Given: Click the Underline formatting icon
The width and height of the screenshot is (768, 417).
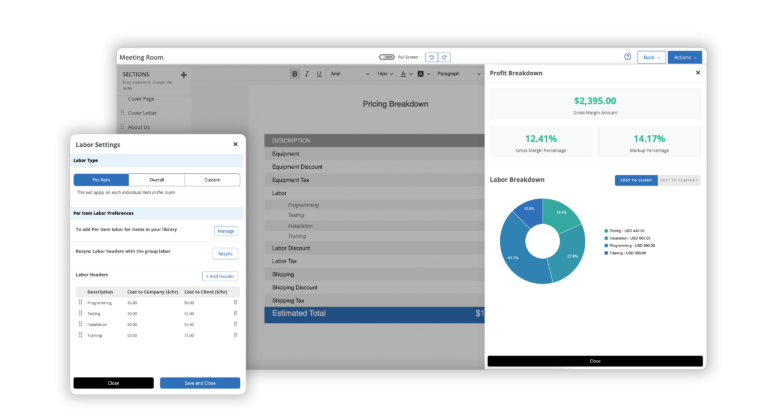Looking at the screenshot, I should (x=319, y=73).
